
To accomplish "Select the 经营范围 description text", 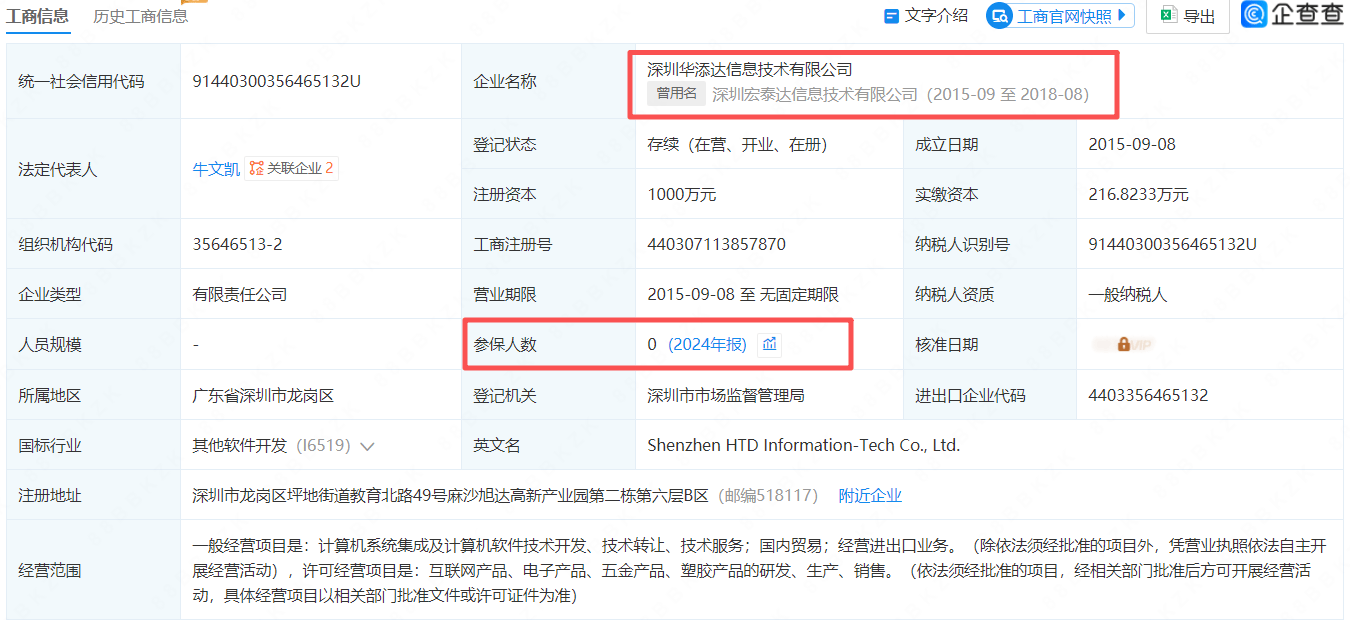I will (760, 571).
